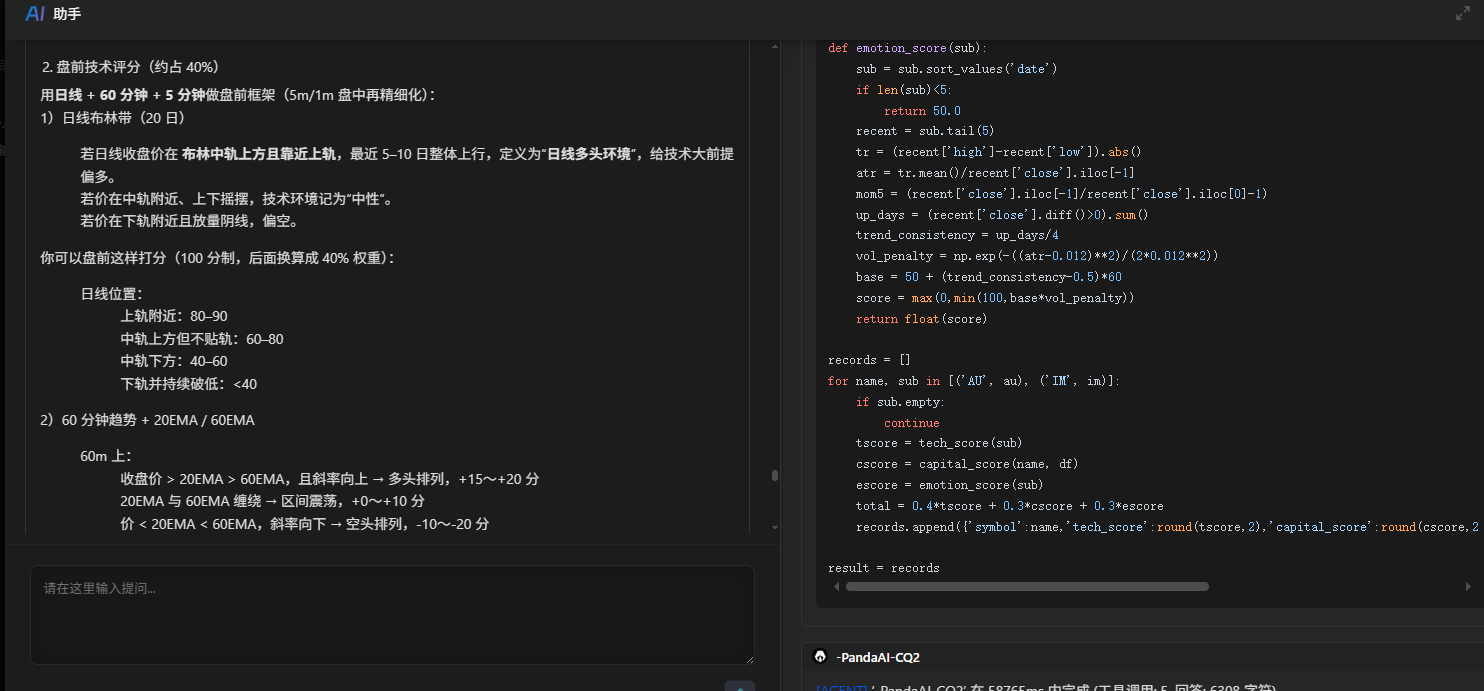The width and height of the screenshot is (1484, 691).
Task: Click the line '中轨下方：40–60'
Action: point(174,361)
